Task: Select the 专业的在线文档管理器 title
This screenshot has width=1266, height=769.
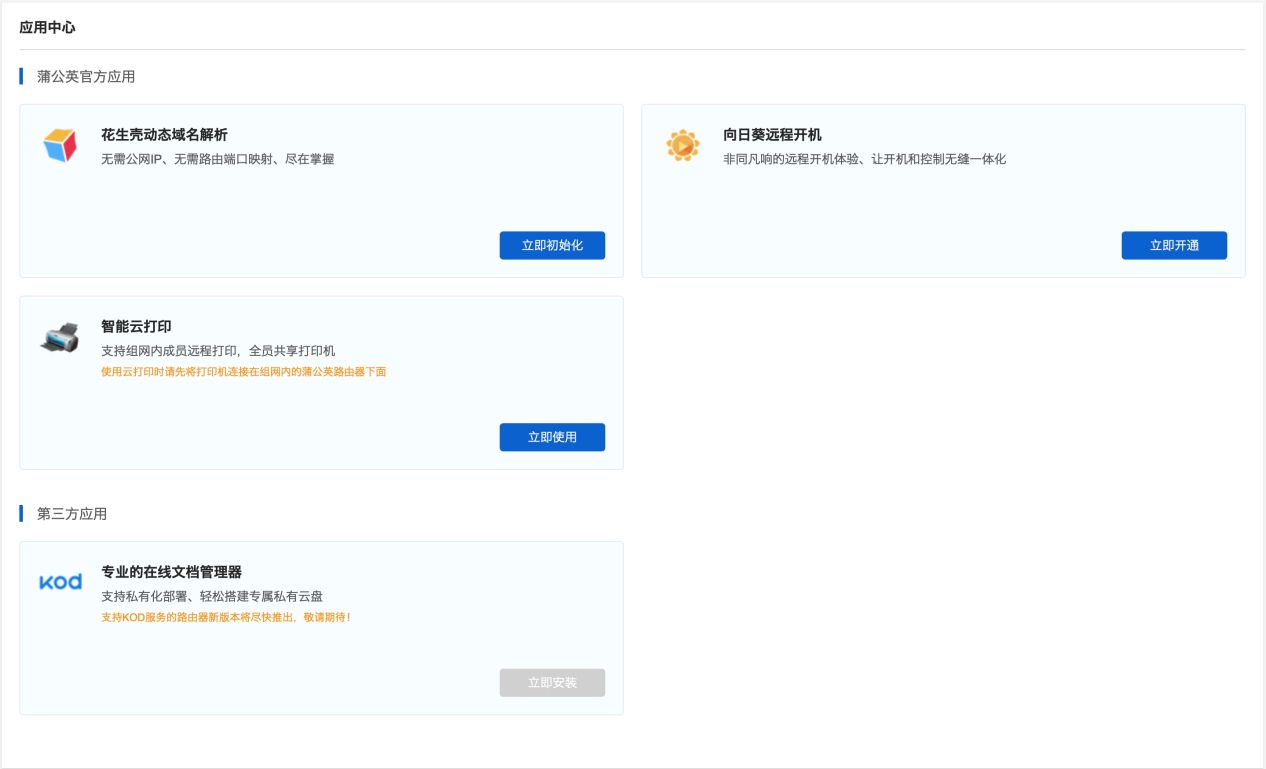Action: [x=171, y=572]
